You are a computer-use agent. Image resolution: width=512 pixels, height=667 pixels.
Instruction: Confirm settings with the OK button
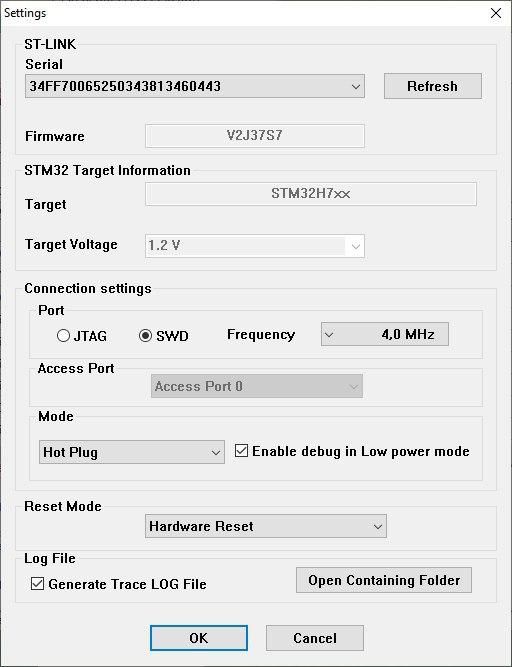(199, 638)
